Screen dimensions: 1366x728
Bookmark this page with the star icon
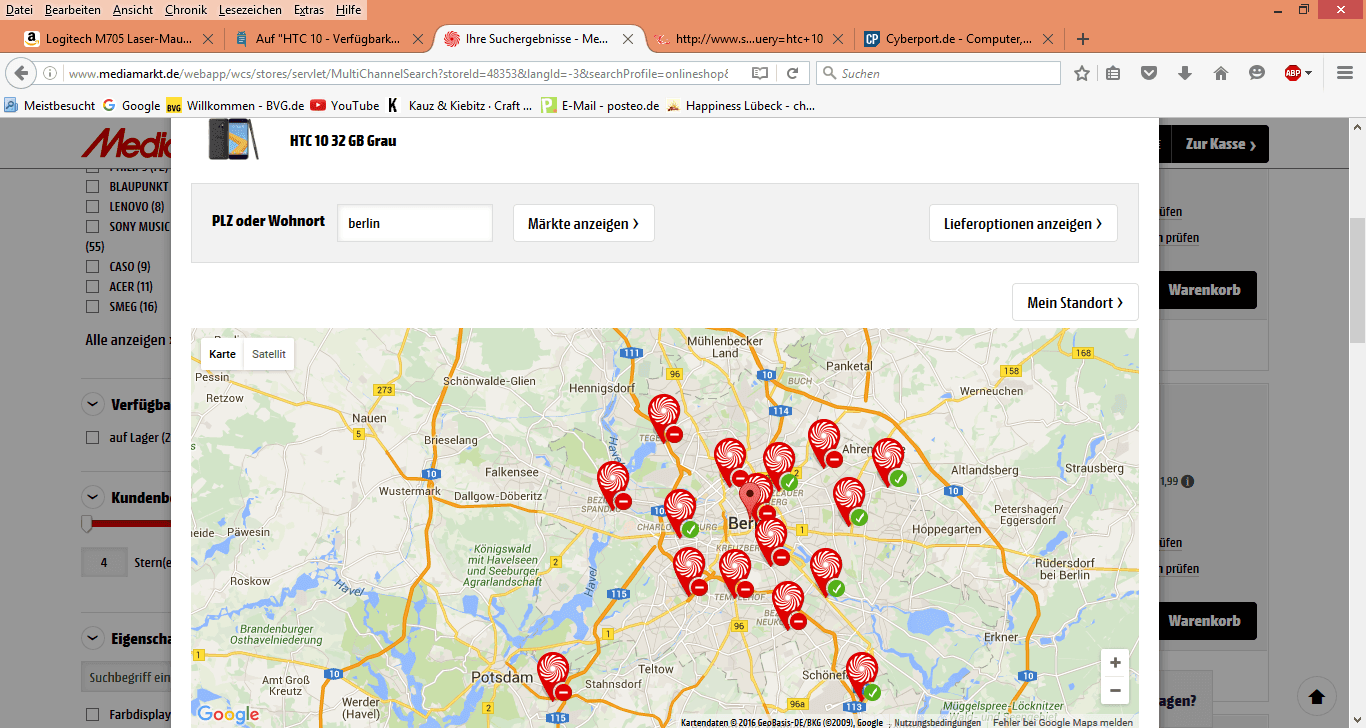[x=1082, y=73]
